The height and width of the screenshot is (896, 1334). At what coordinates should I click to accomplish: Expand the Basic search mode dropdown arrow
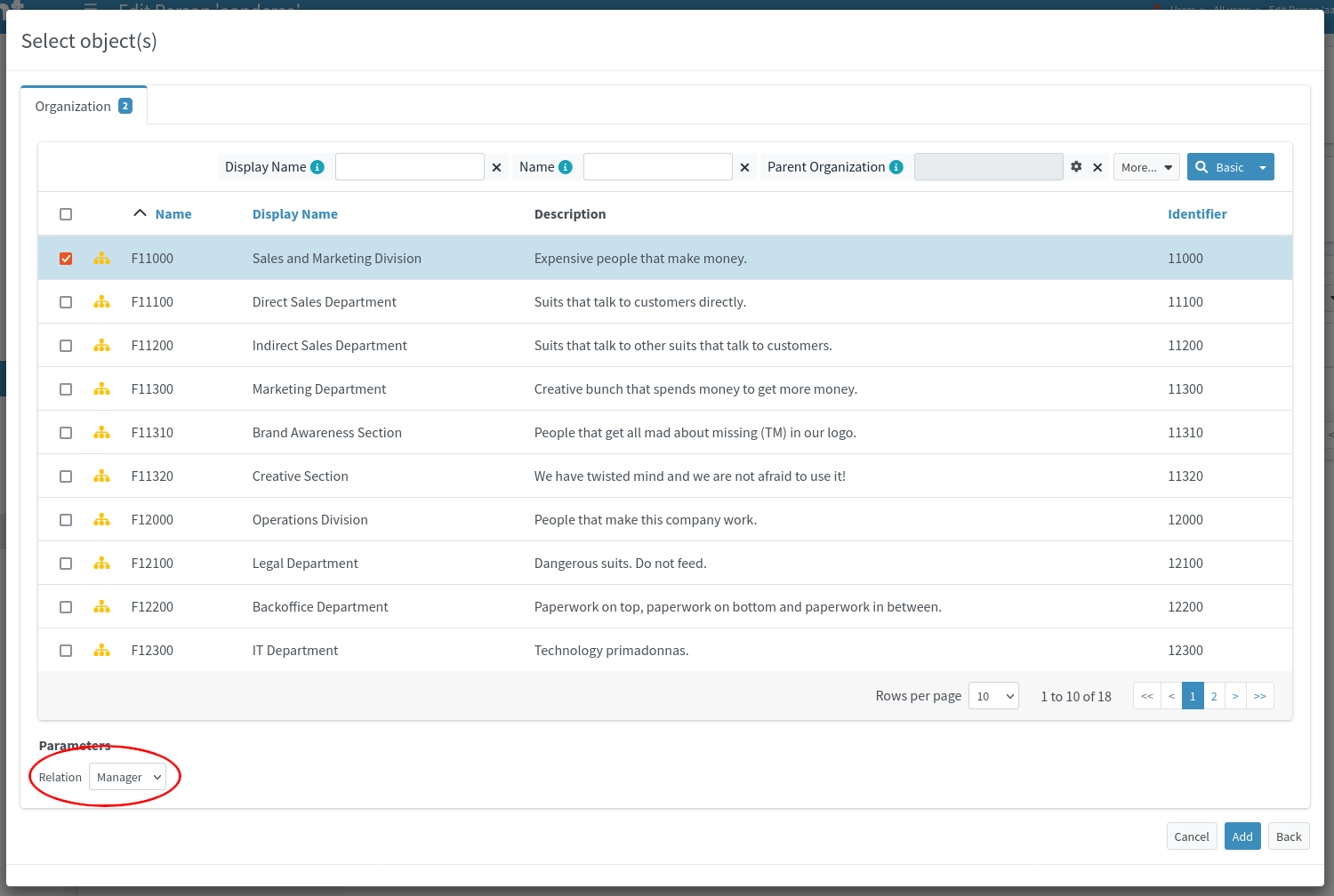coord(1262,166)
